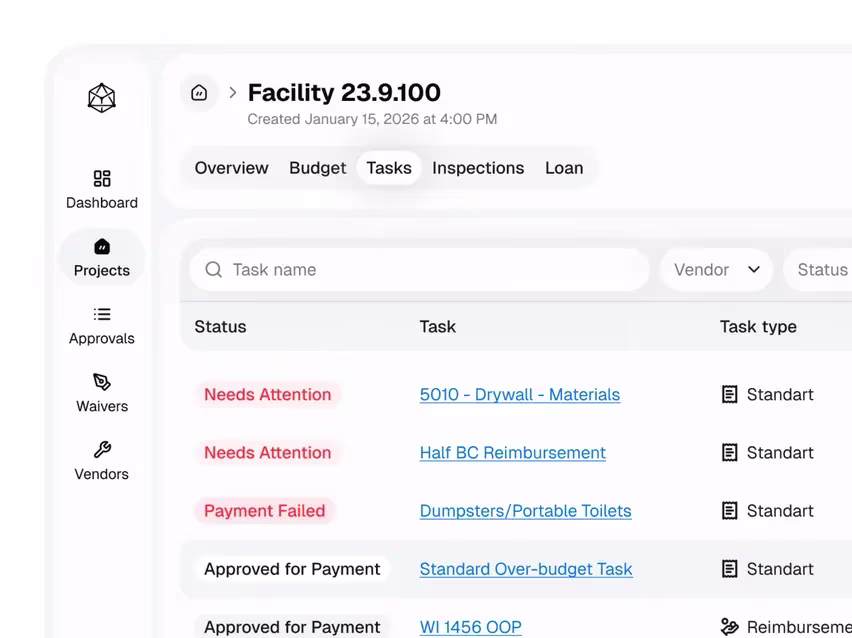Click the polyhedron app logo

[x=102, y=98]
